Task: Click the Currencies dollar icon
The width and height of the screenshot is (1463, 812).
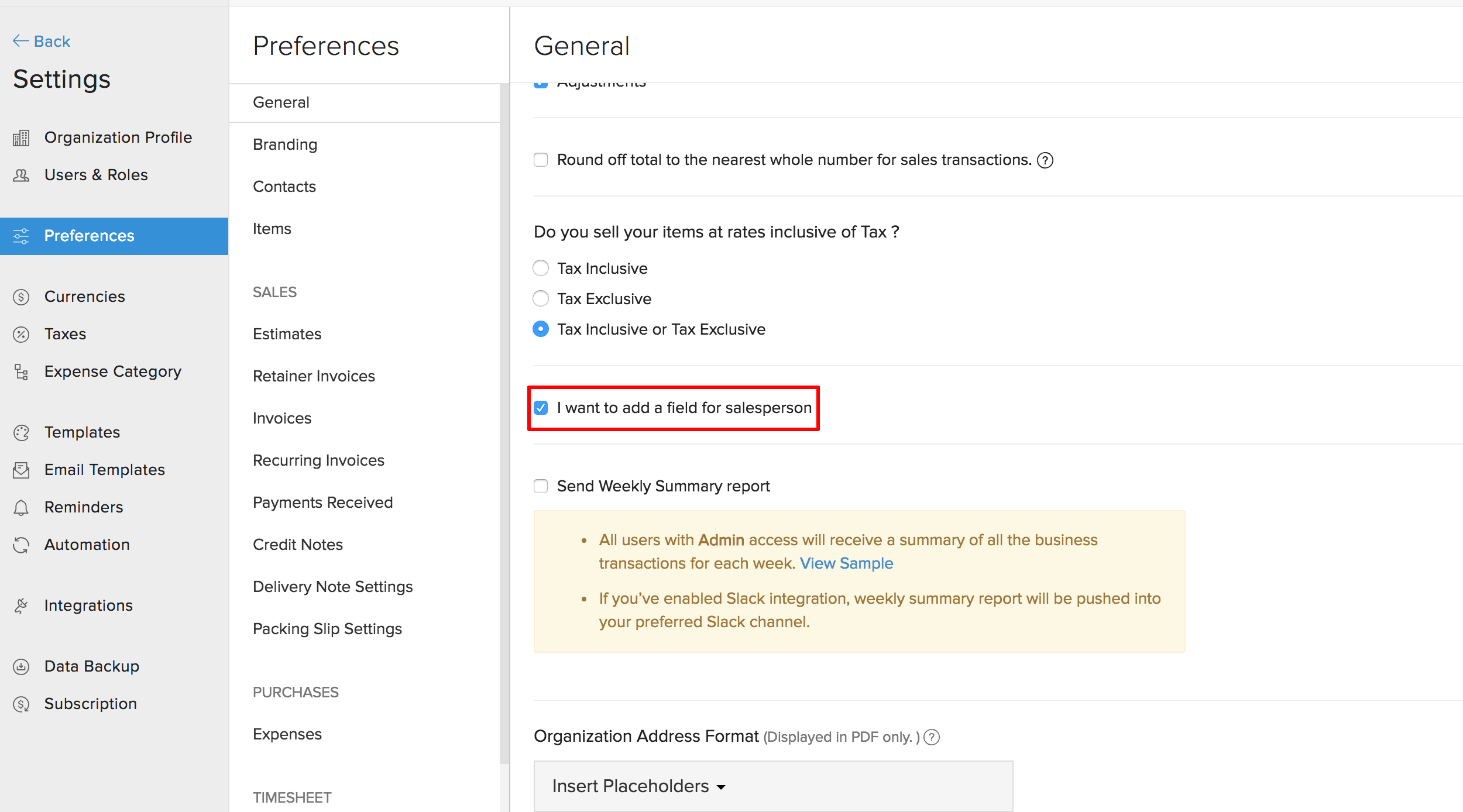Action: click(21, 297)
